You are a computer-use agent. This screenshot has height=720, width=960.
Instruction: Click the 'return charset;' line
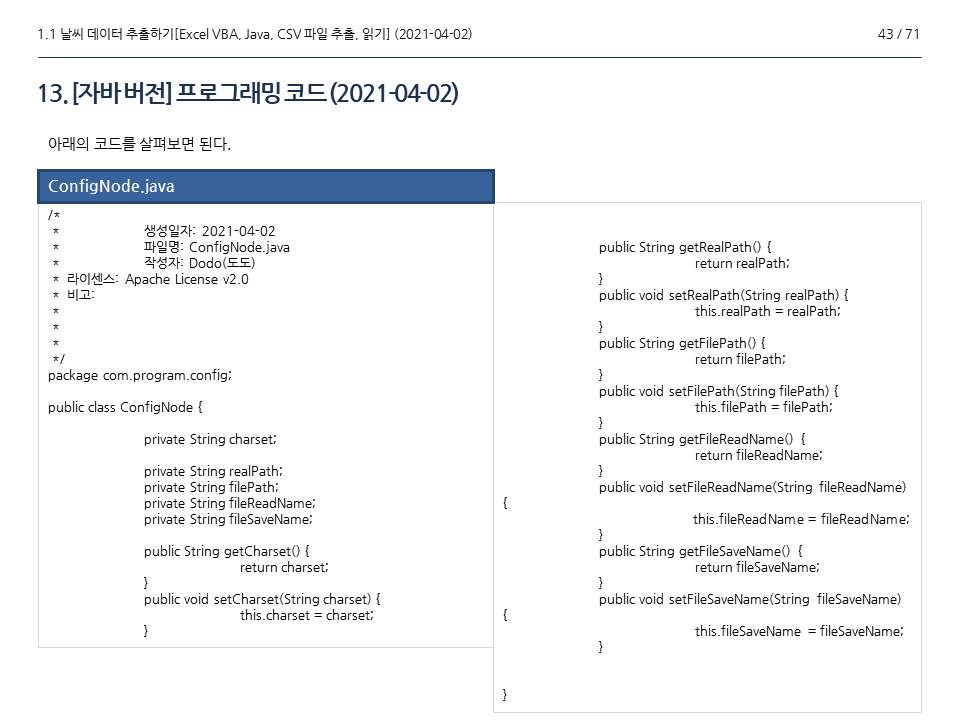(x=284, y=567)
